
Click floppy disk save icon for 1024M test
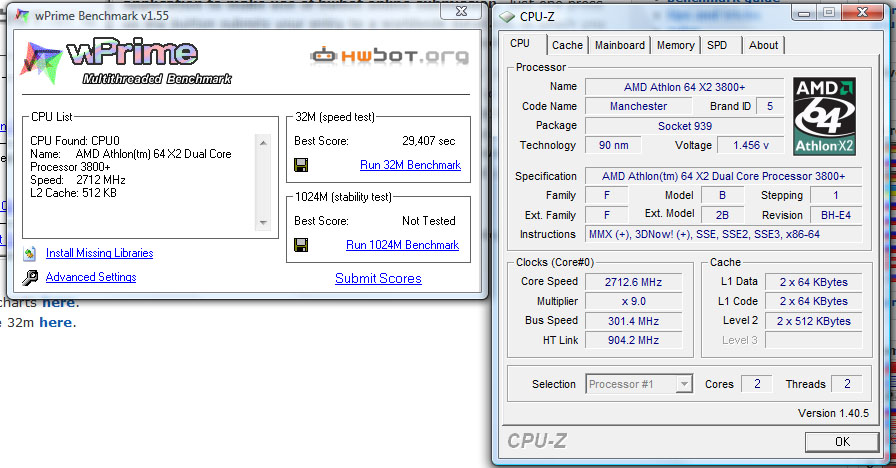pos(301,245)
